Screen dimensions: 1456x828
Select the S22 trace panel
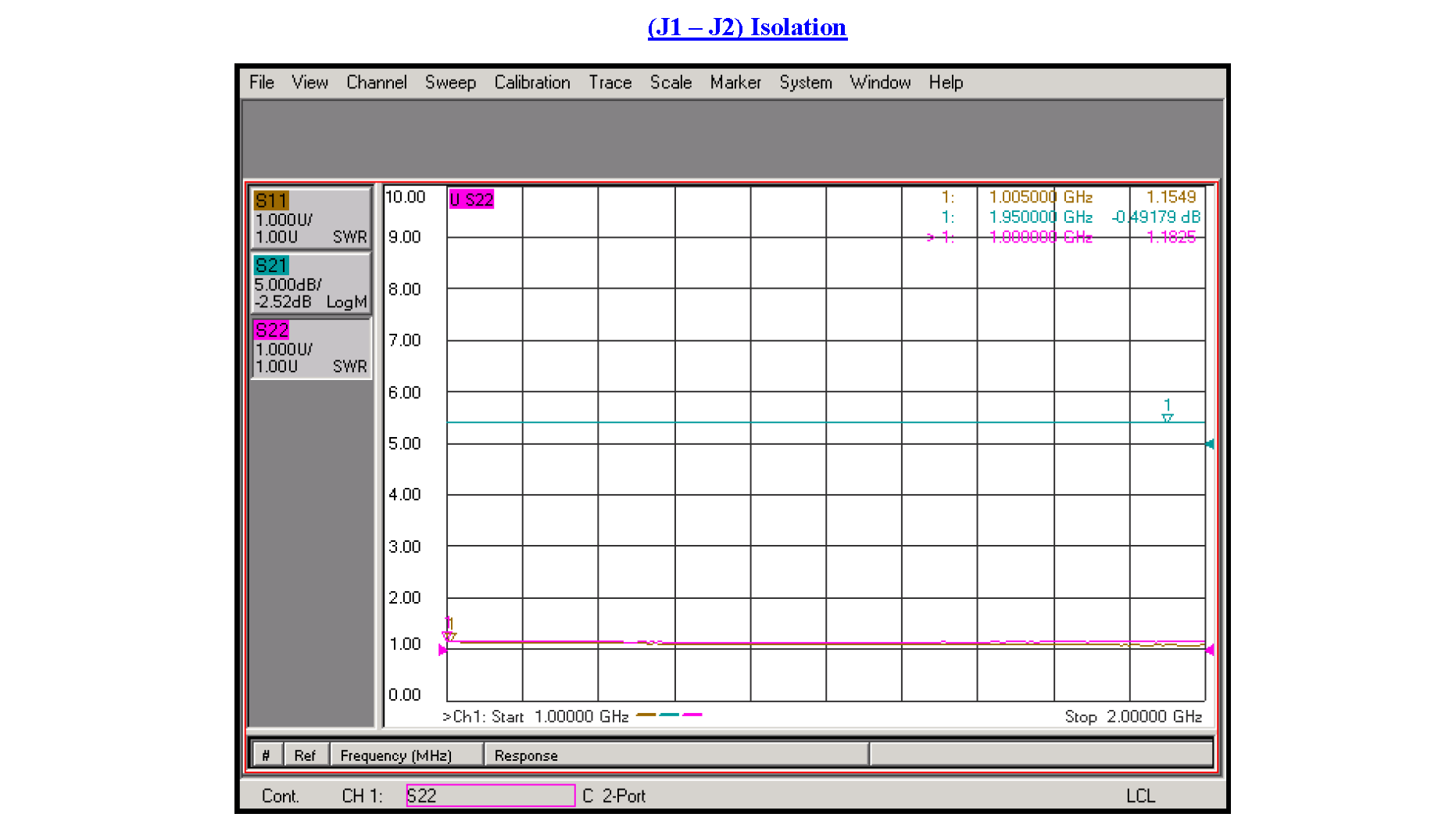pyautogui.click(x=310, y=349)
